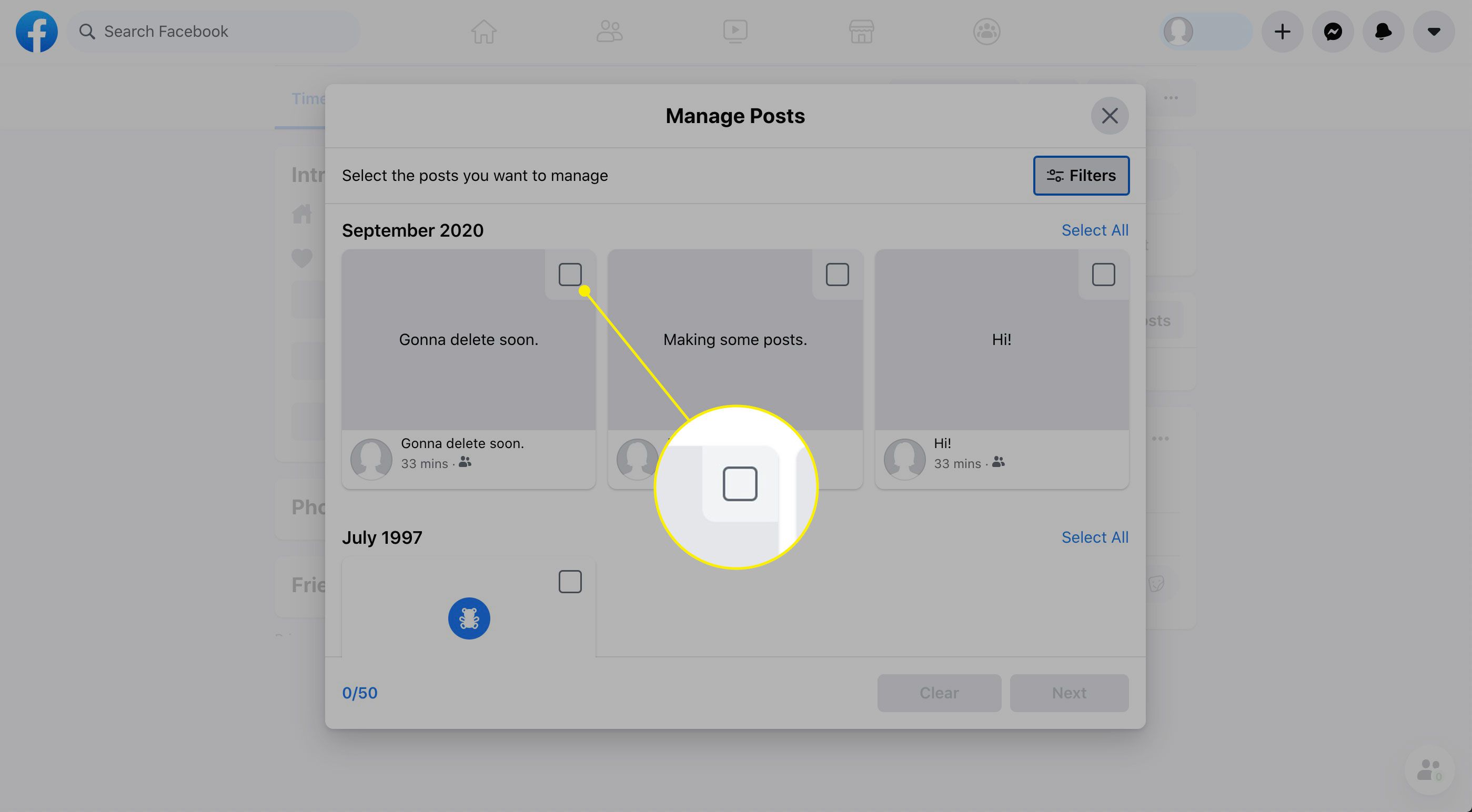The width and height of the screenshot is (1472, 812).
Task: Open the Gaming/Social icon
Action: (x=984, y=31)
